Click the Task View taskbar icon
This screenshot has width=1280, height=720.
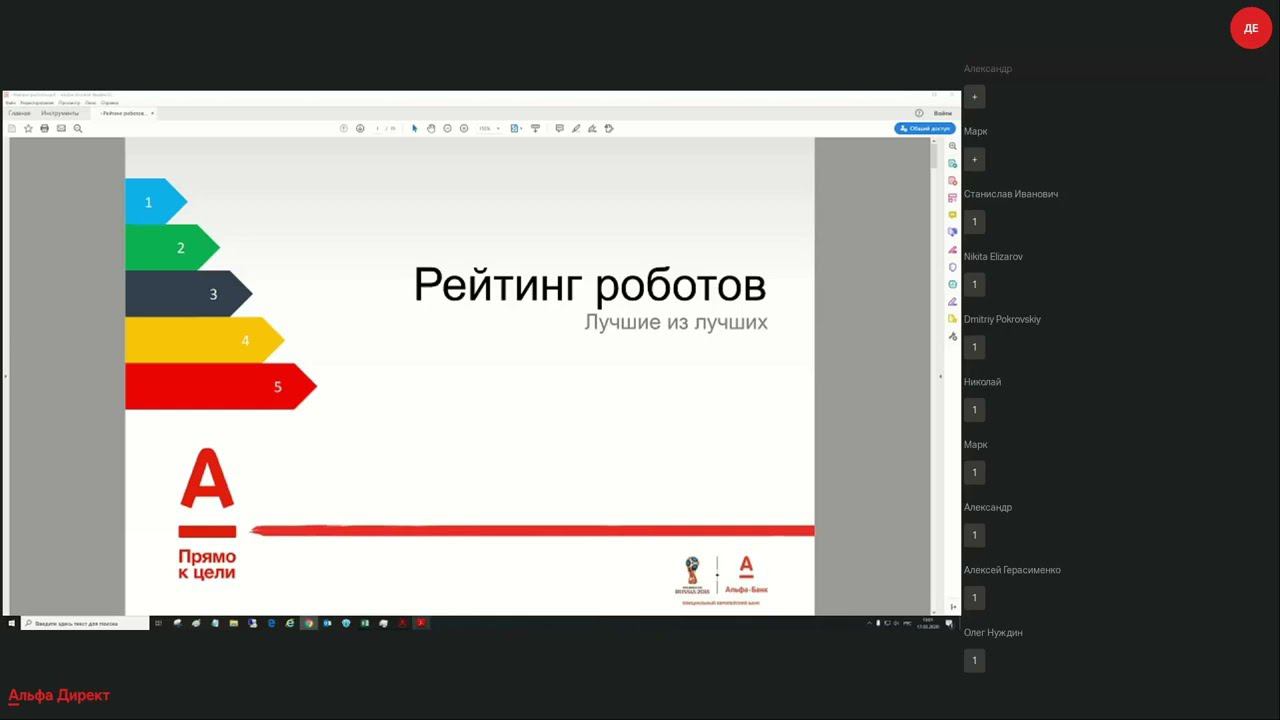click(x=158, y=623)
